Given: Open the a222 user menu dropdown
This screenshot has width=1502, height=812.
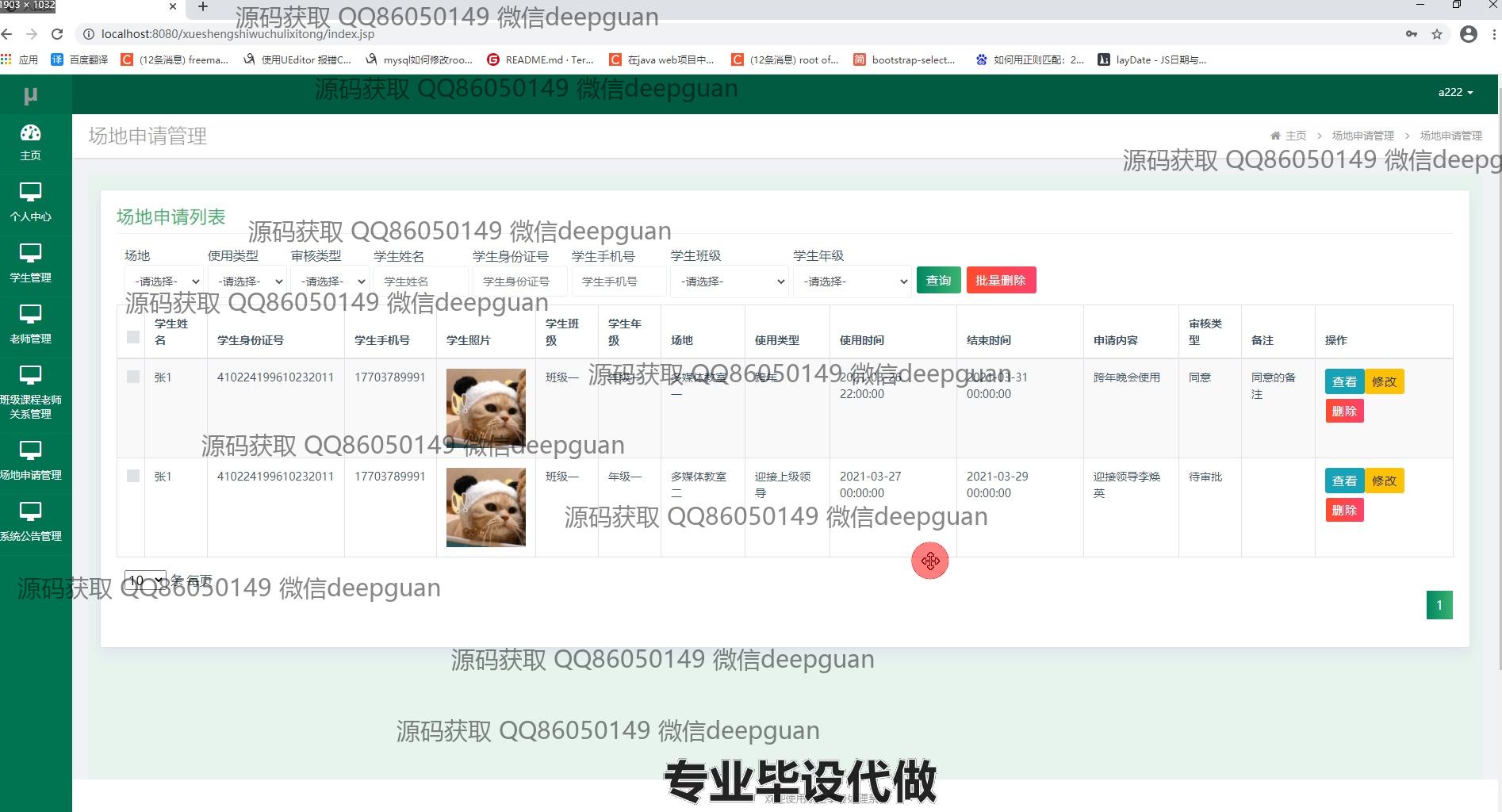Looking at the screenshot, I should tap(1455, 93).
